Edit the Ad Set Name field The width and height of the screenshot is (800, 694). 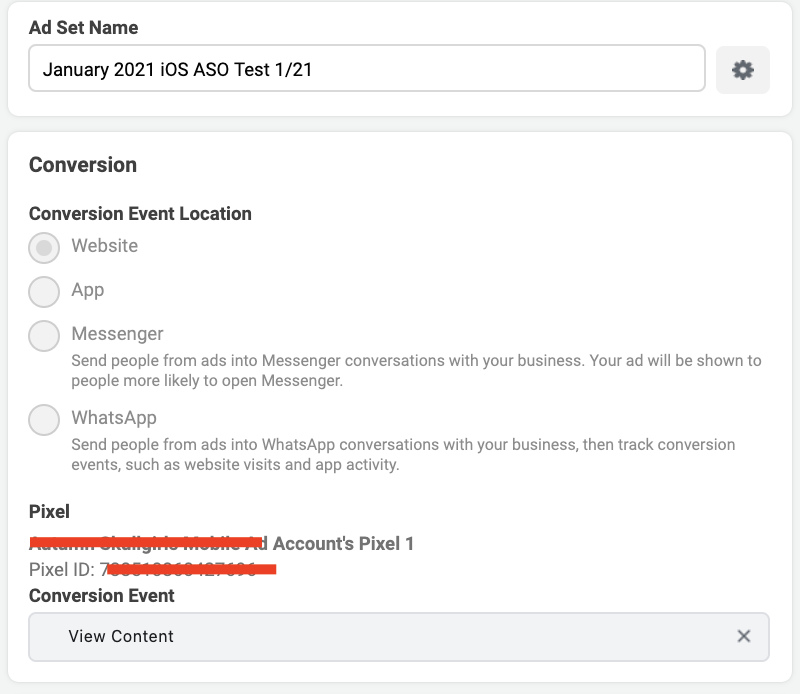coord(367,68)
